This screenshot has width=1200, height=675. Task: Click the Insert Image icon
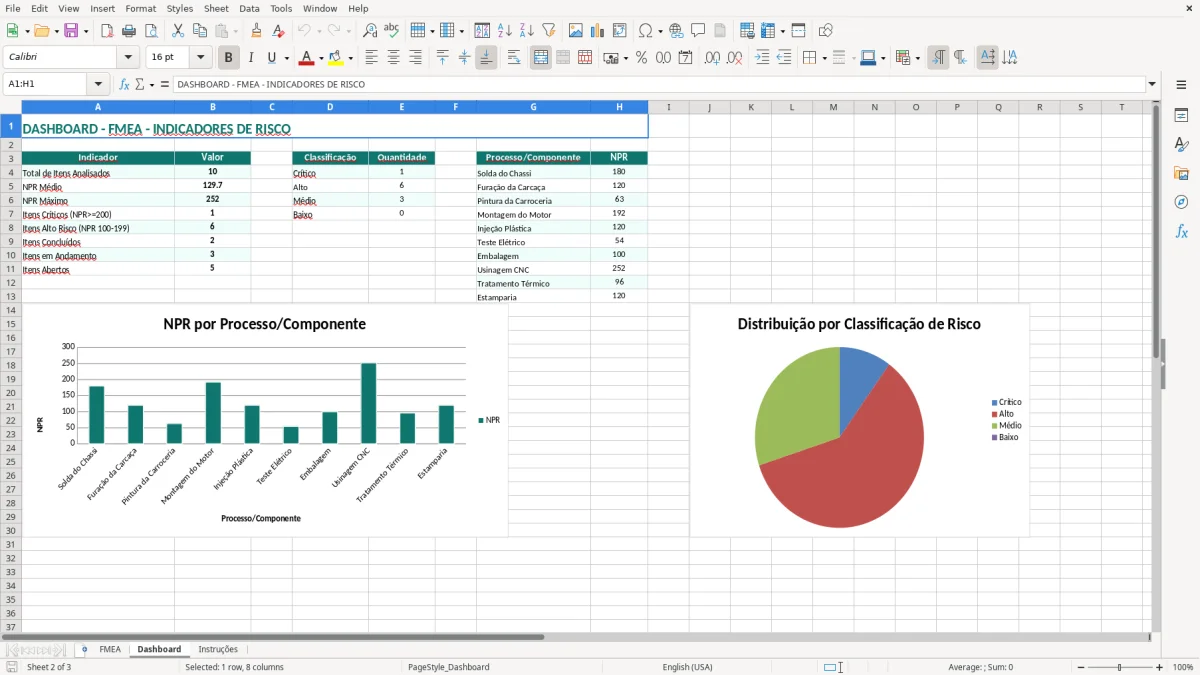576,31
